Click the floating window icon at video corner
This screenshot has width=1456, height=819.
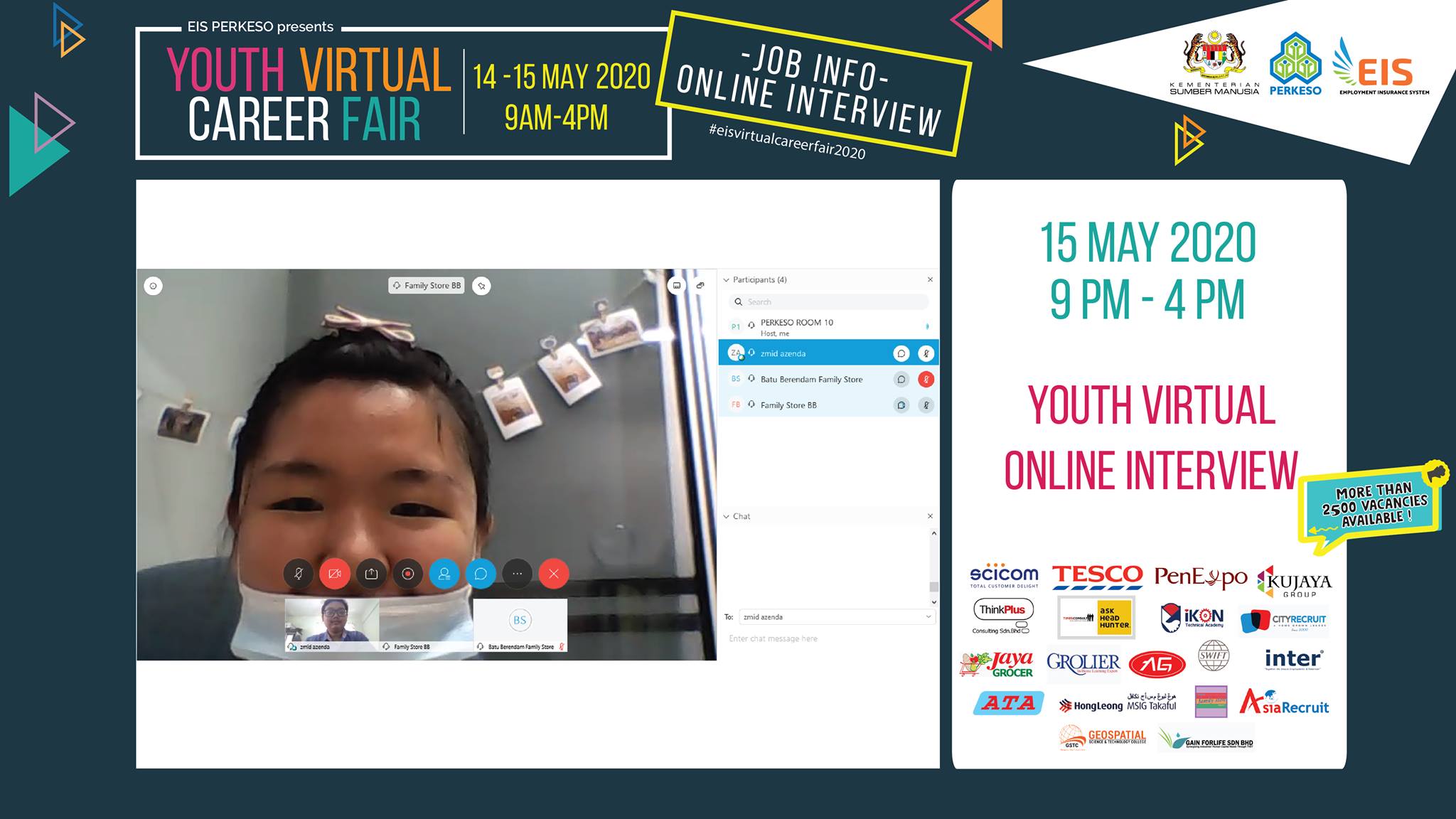[700, 286]
